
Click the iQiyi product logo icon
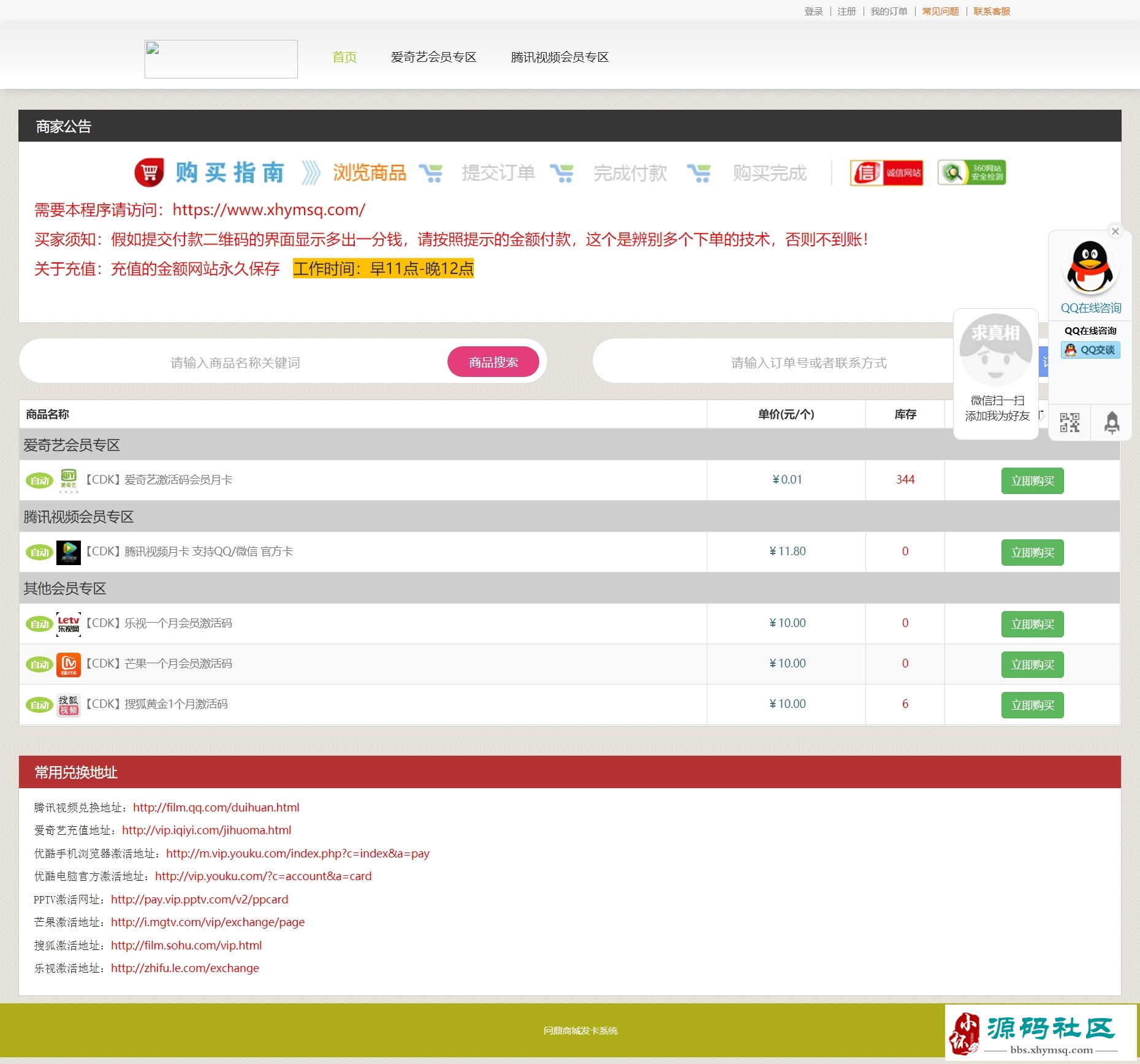(69, 481)
